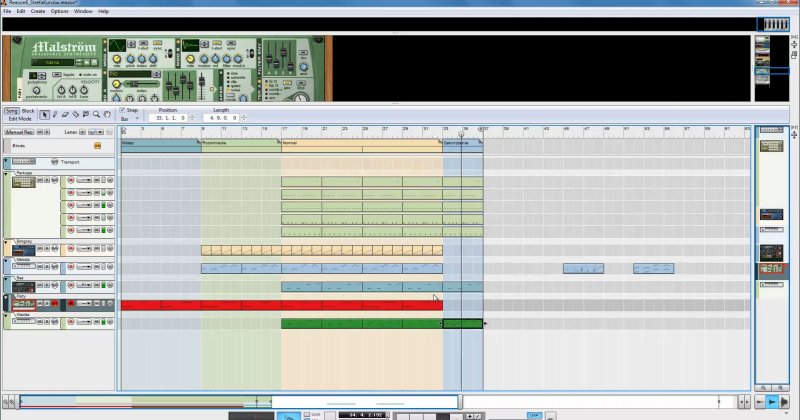Click the Malström device icon on Pady track
The width and height of the screenshot is (800, 420).
pos(25,304)
